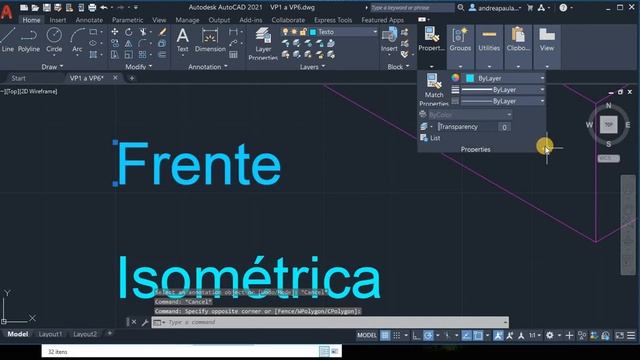Open the View panel button
This screenshot has height=360, width=640.
pyautogui.click(x=547, y=46)
